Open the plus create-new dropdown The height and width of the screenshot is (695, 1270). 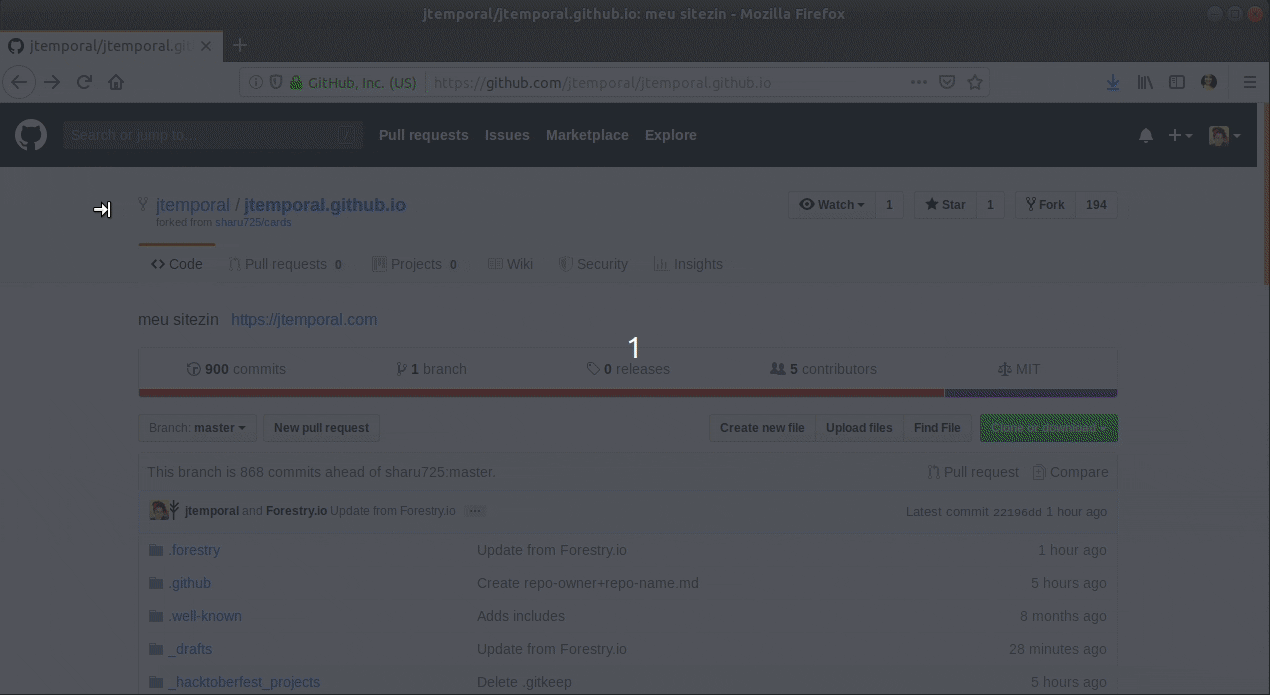[x=1180, y=135]
